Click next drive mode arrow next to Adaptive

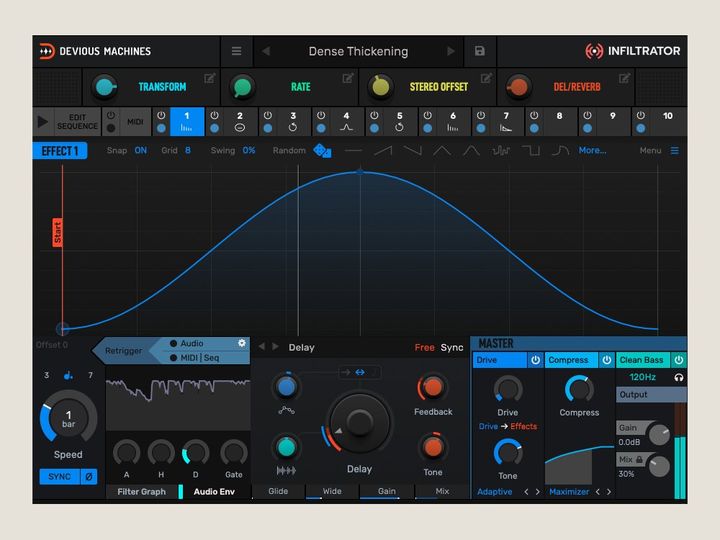[538, 492]
